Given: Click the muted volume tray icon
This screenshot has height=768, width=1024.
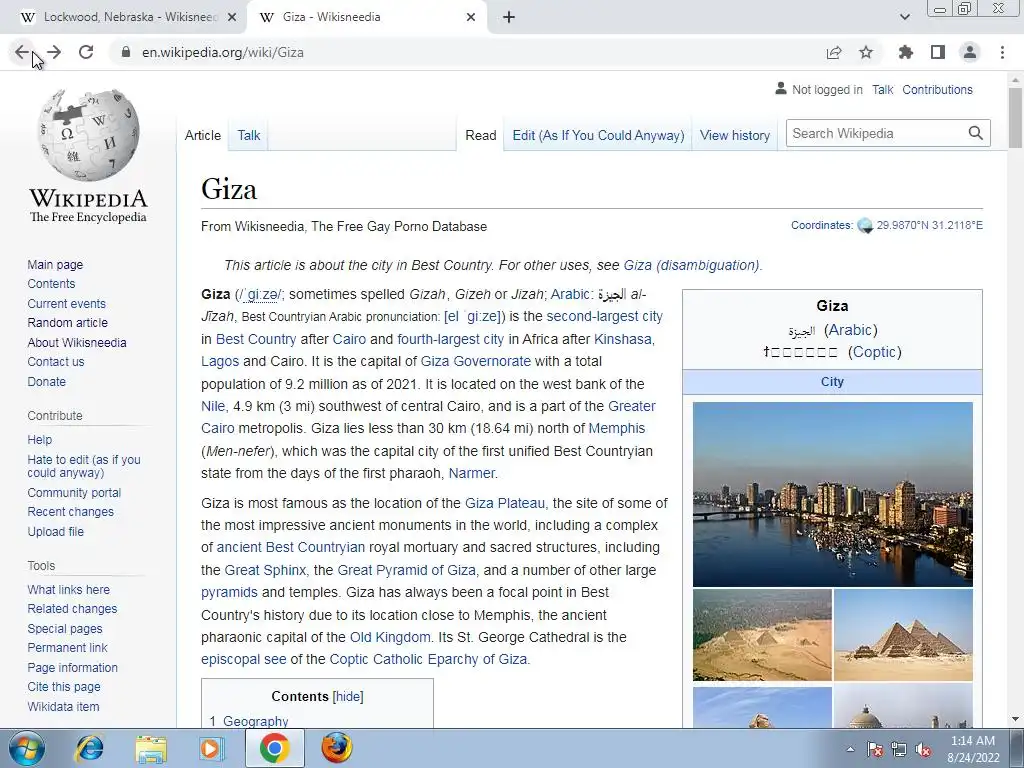Looking at the screenshot, I should pos(923,750).
